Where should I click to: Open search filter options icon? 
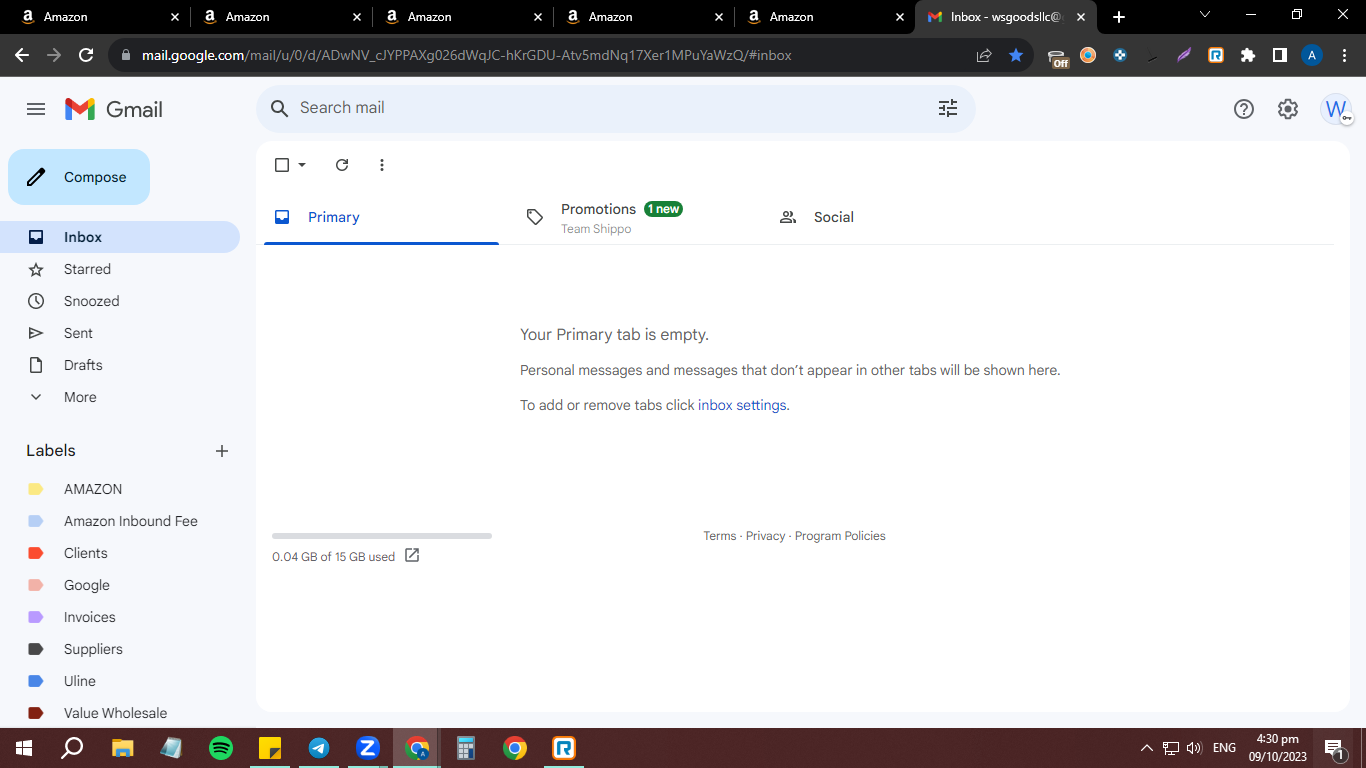tap(948, 108)
